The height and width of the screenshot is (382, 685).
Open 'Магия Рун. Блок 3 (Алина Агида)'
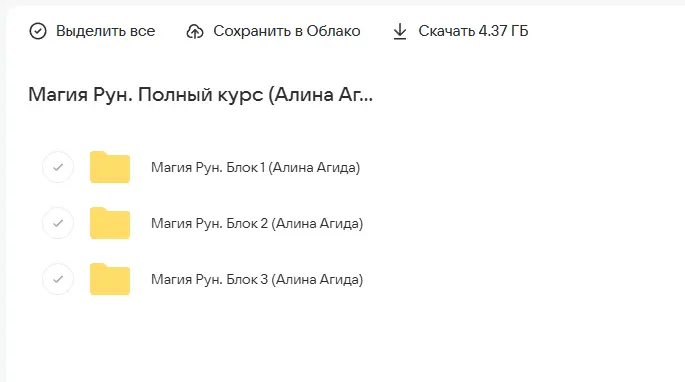[x=257, y=279]
